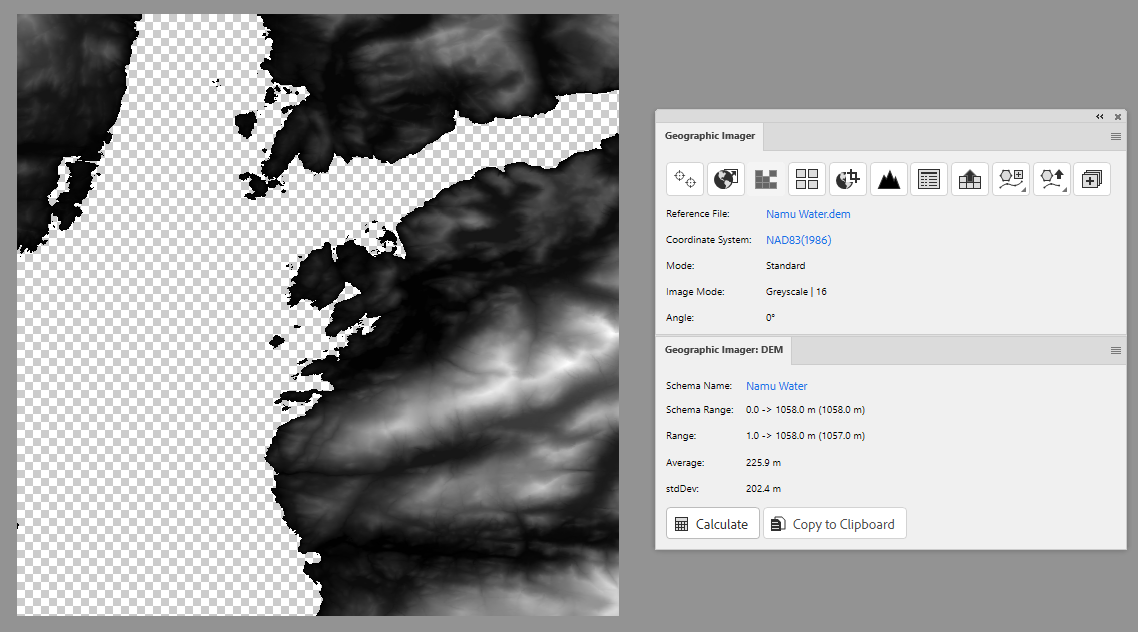Open the DEM mountain icon
1138x632 pixels.
click(x=888, y=178)
